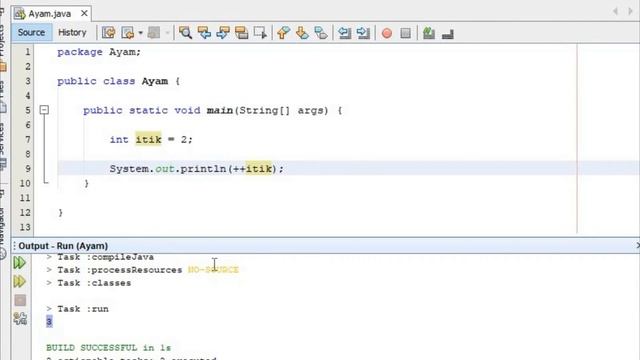Viewport: 640px width, 360px height.
Task: Toggle Bookmark icon in editor toolbar
Action: tap(321, 33)
